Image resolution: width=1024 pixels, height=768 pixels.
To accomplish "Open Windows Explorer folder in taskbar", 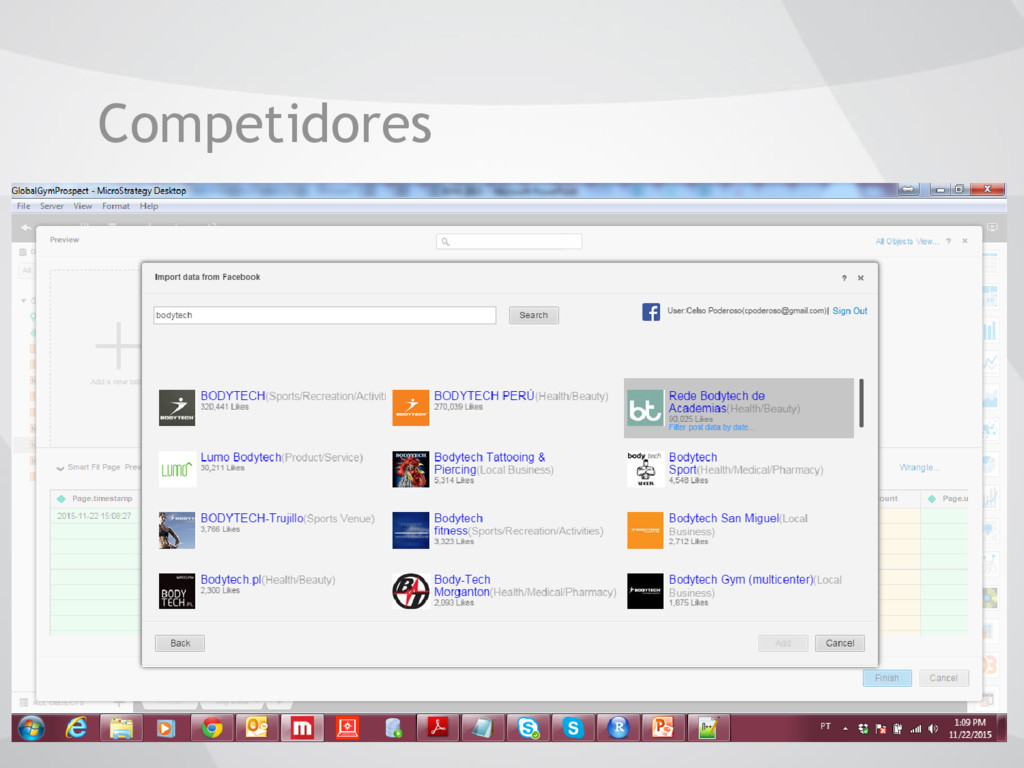I will (x=121, y=728).
